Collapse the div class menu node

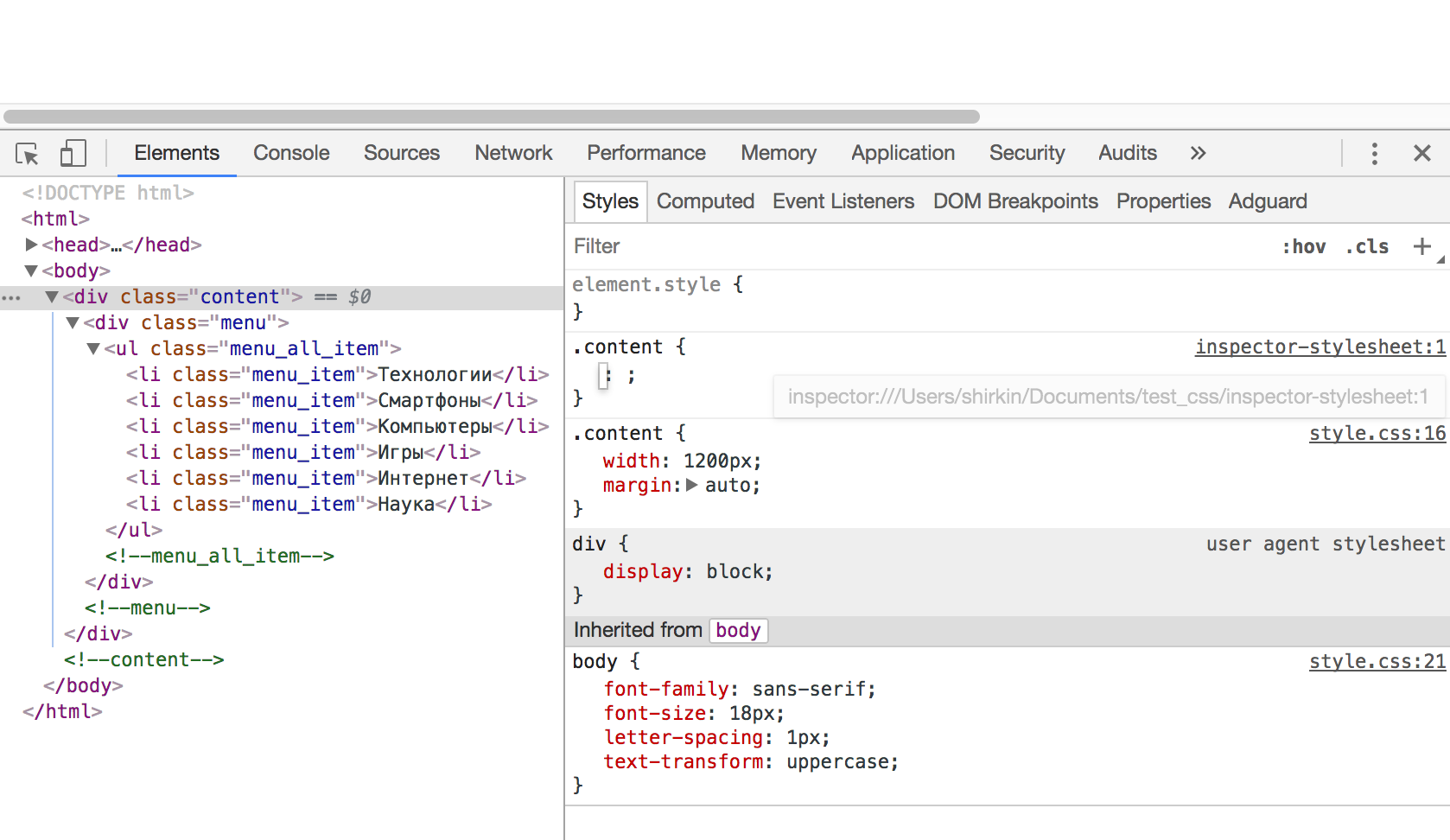[73, 322]
